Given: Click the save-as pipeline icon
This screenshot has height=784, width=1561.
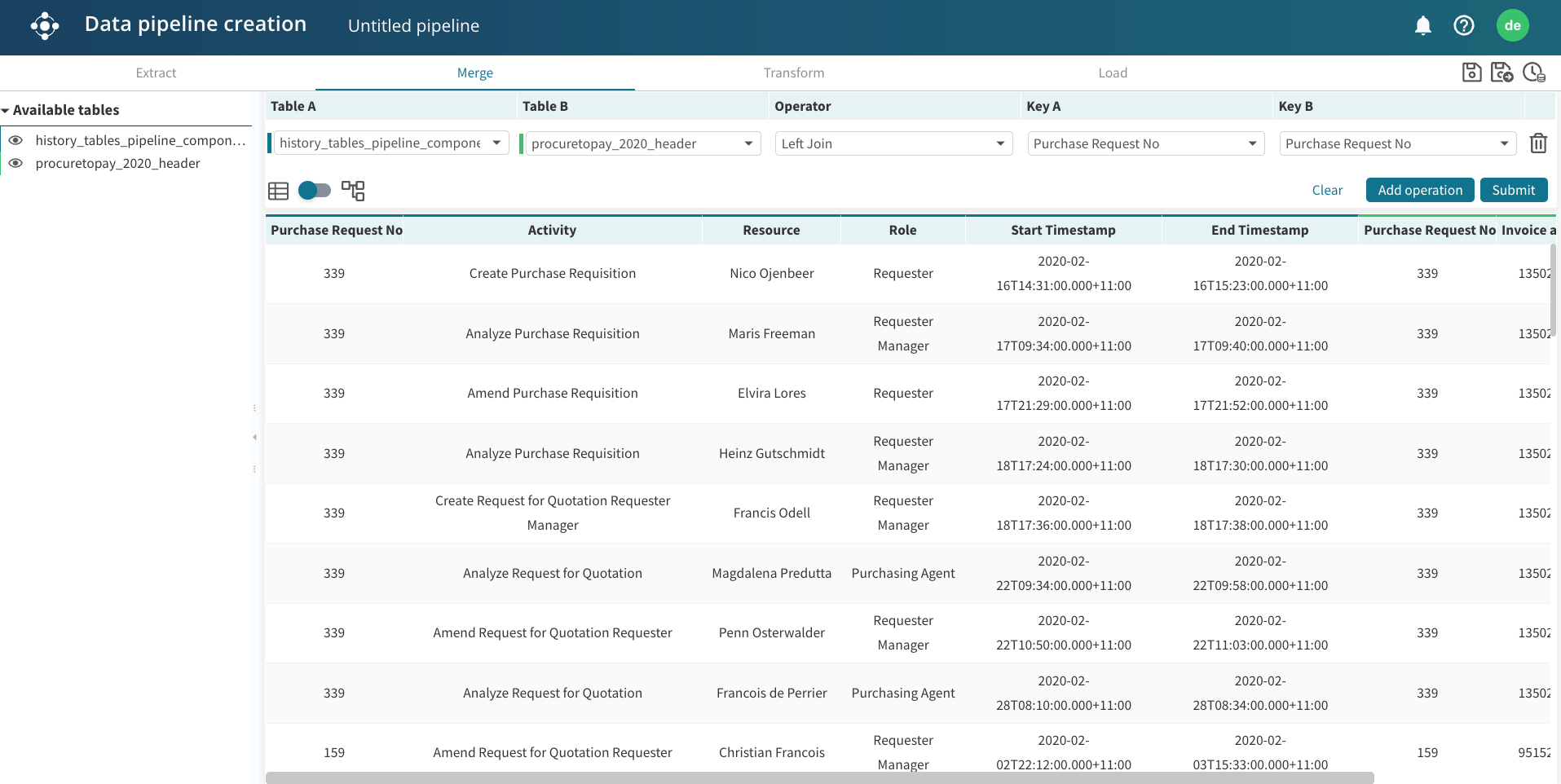Looking at the screenshot, I should tap(1501, 73).
